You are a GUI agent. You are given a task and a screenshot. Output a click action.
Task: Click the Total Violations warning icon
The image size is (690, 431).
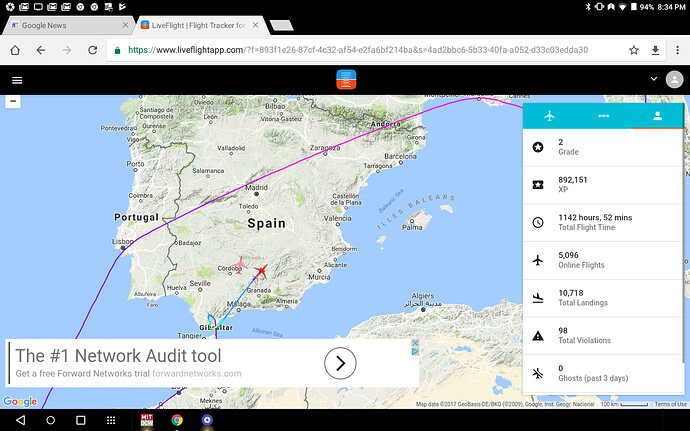538,336
